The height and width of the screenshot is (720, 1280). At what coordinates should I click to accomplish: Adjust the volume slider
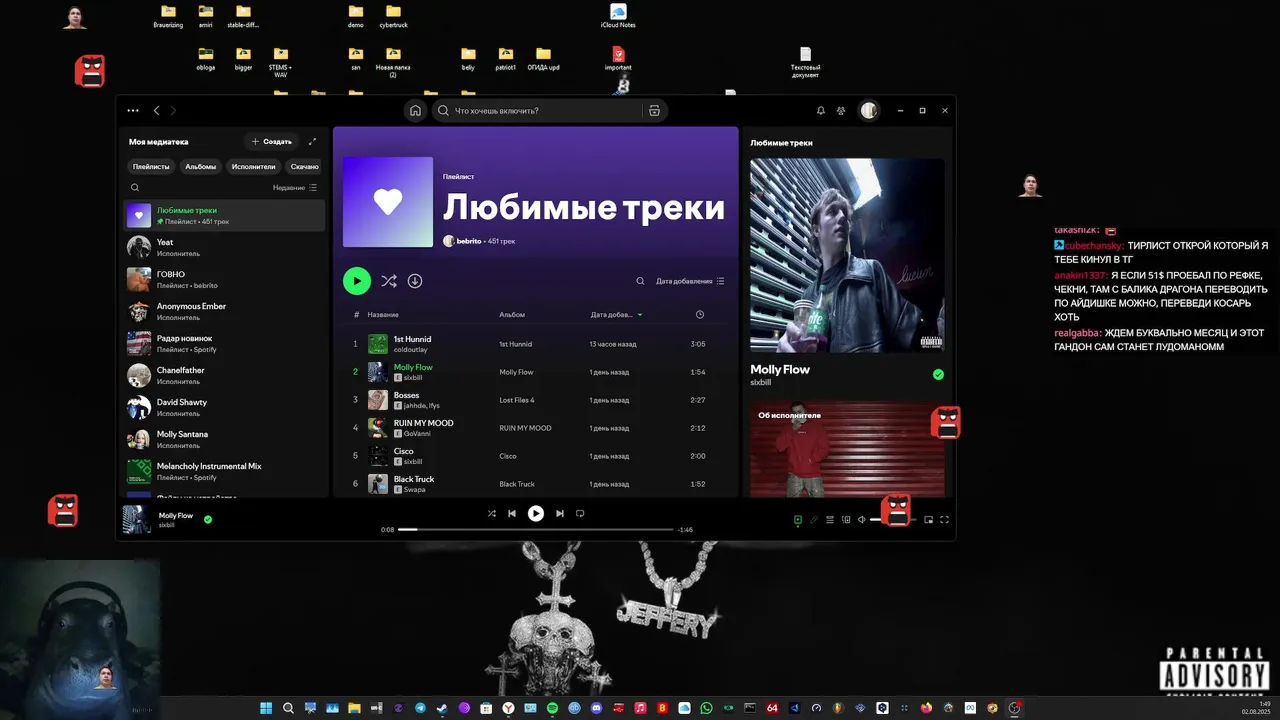(892, 520)
